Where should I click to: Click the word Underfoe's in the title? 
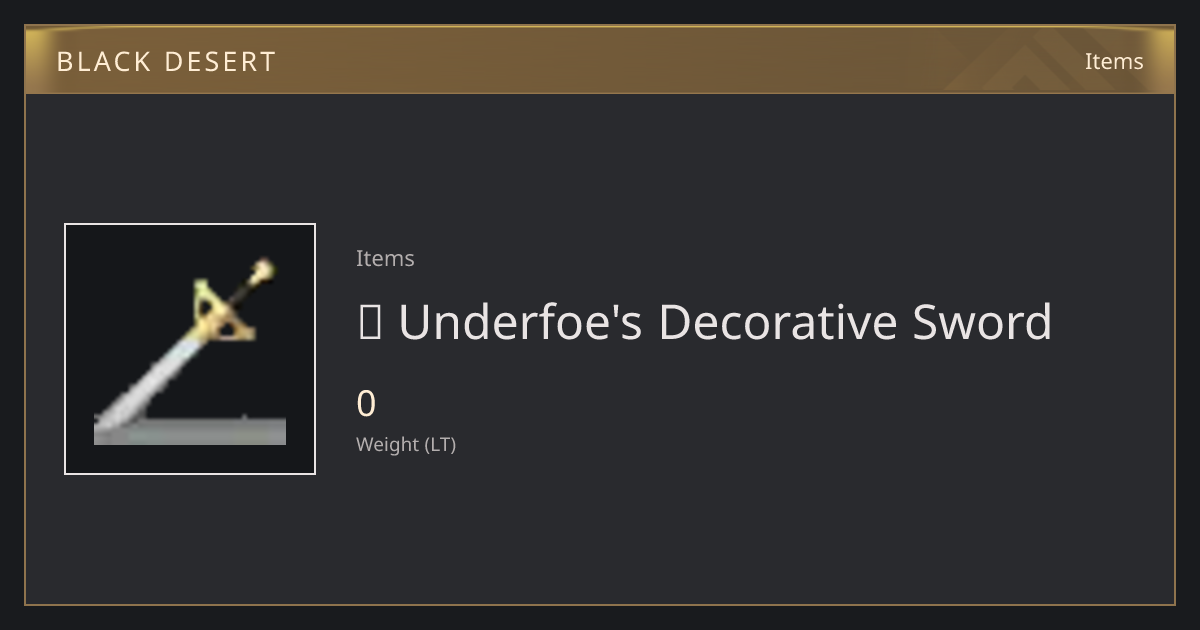click(520, 322)
